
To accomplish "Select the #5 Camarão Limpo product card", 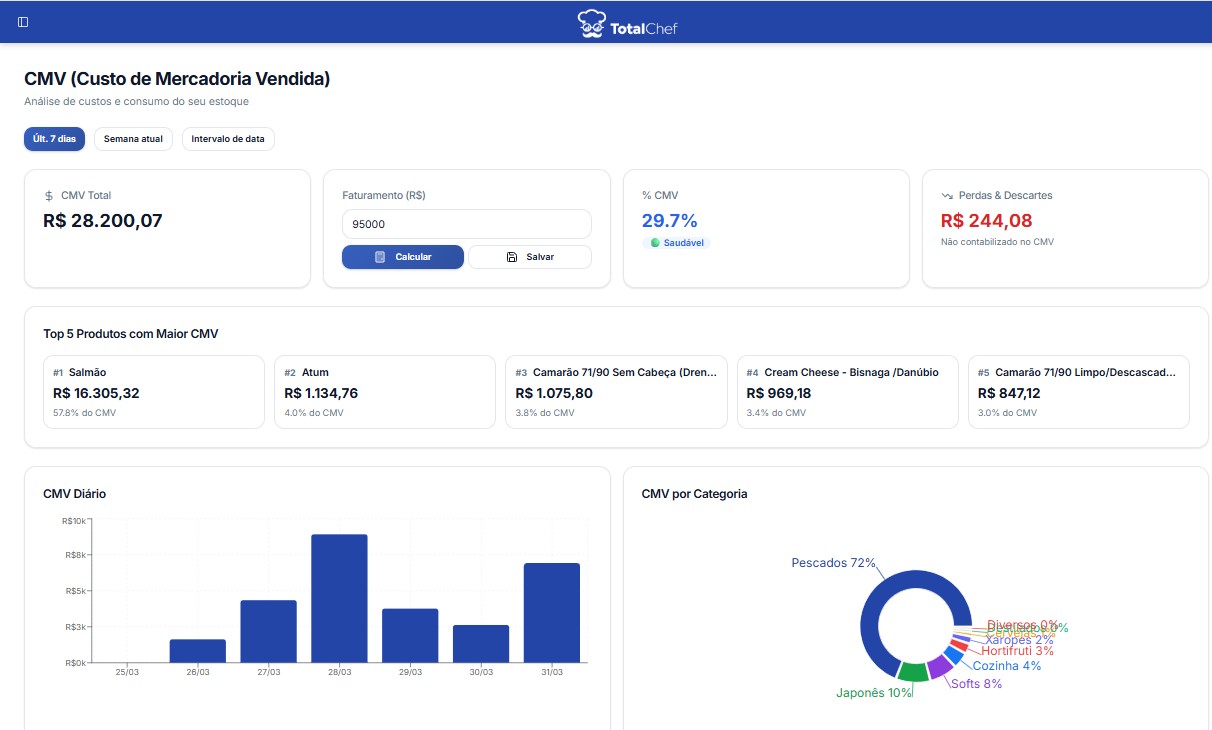I will pyautogui.click(x=1078, y=392).
